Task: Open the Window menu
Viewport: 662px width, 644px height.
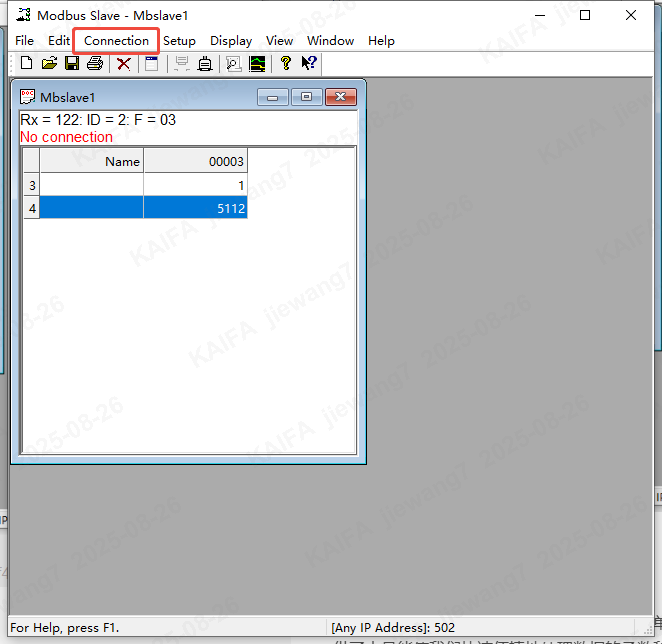Action: [330, 41]
